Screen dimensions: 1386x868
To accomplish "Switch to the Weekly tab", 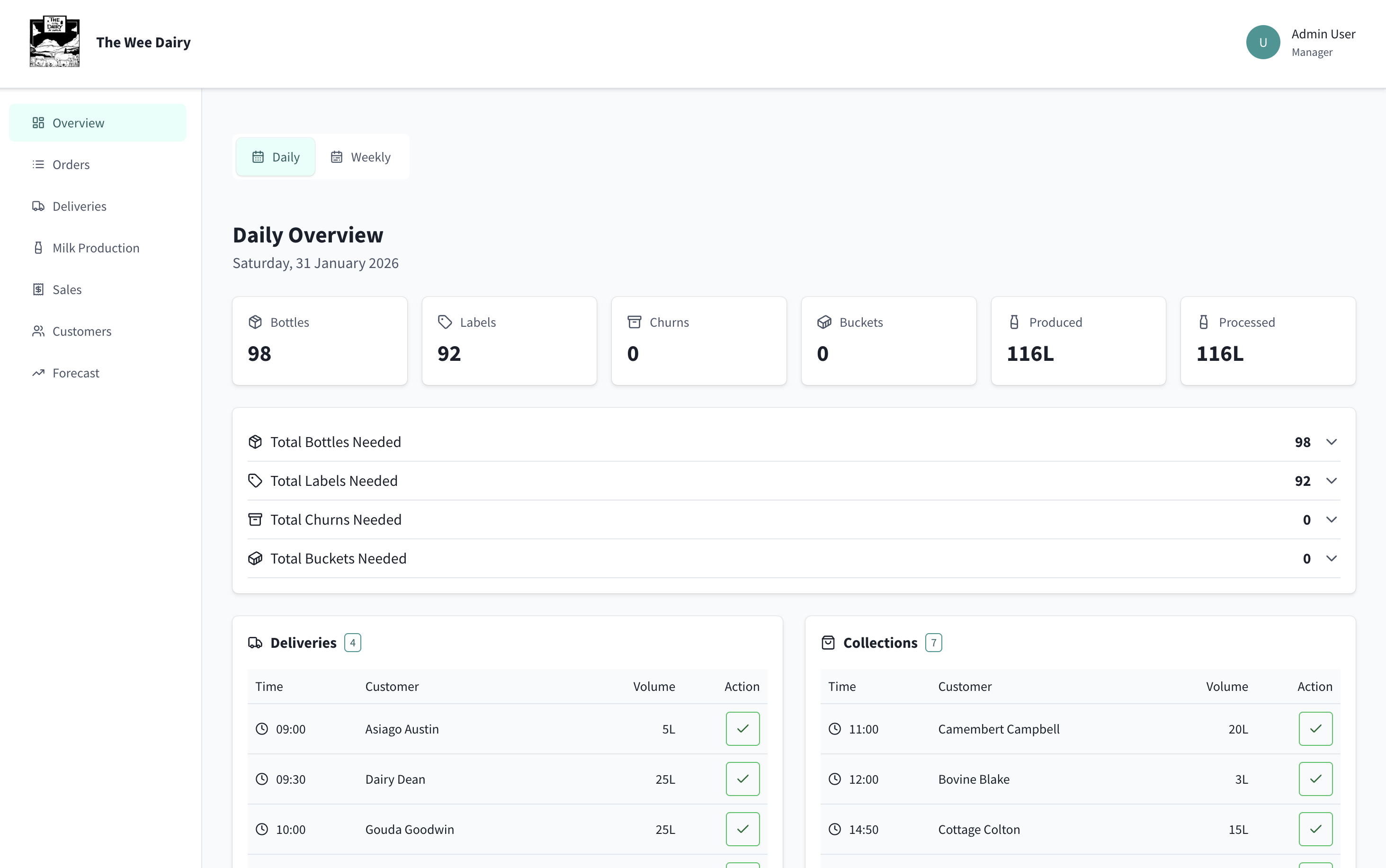I will [360, 157].
